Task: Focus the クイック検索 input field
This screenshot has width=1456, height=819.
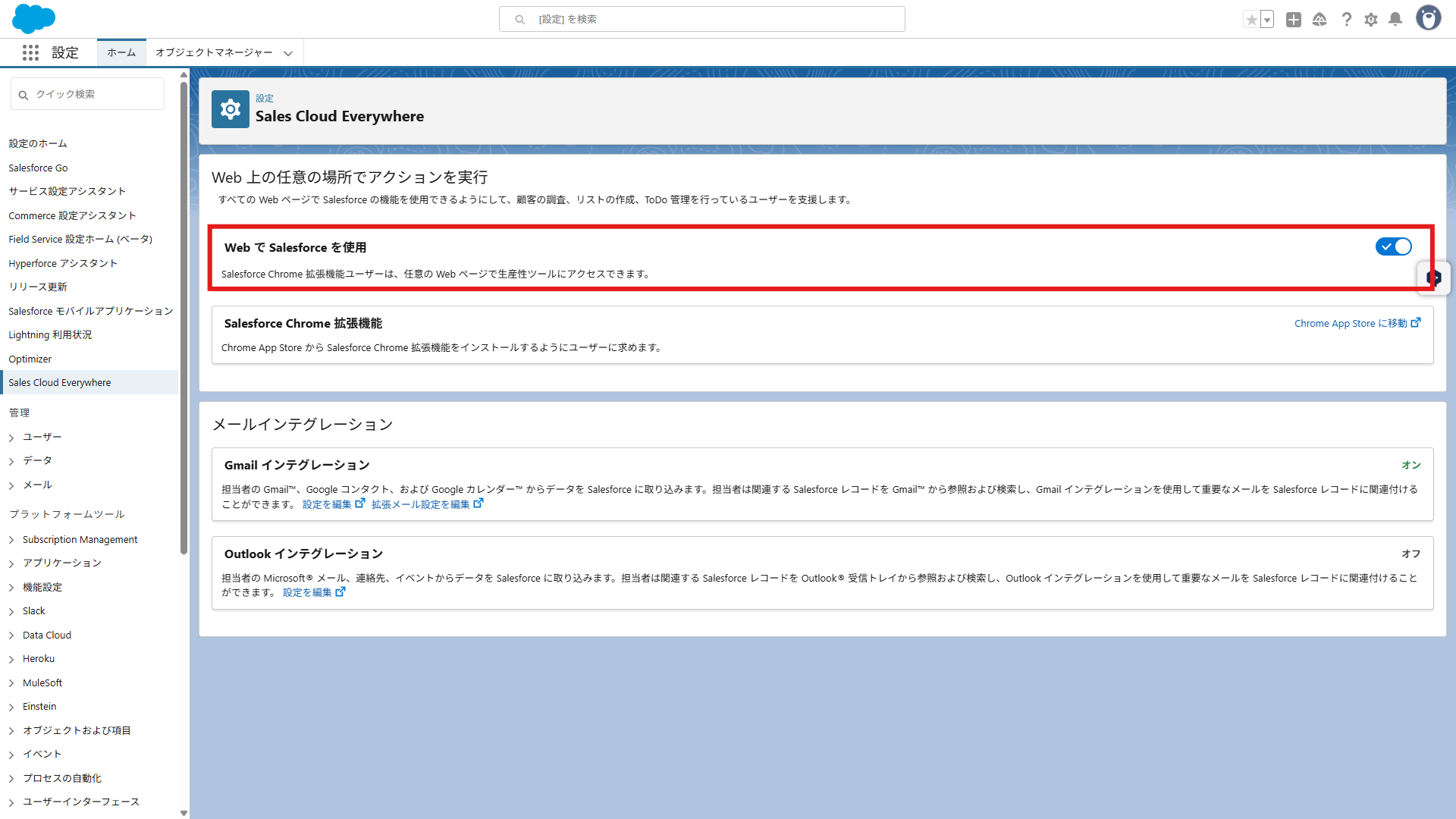Action: pyautogui.click(x=87, y=94)
